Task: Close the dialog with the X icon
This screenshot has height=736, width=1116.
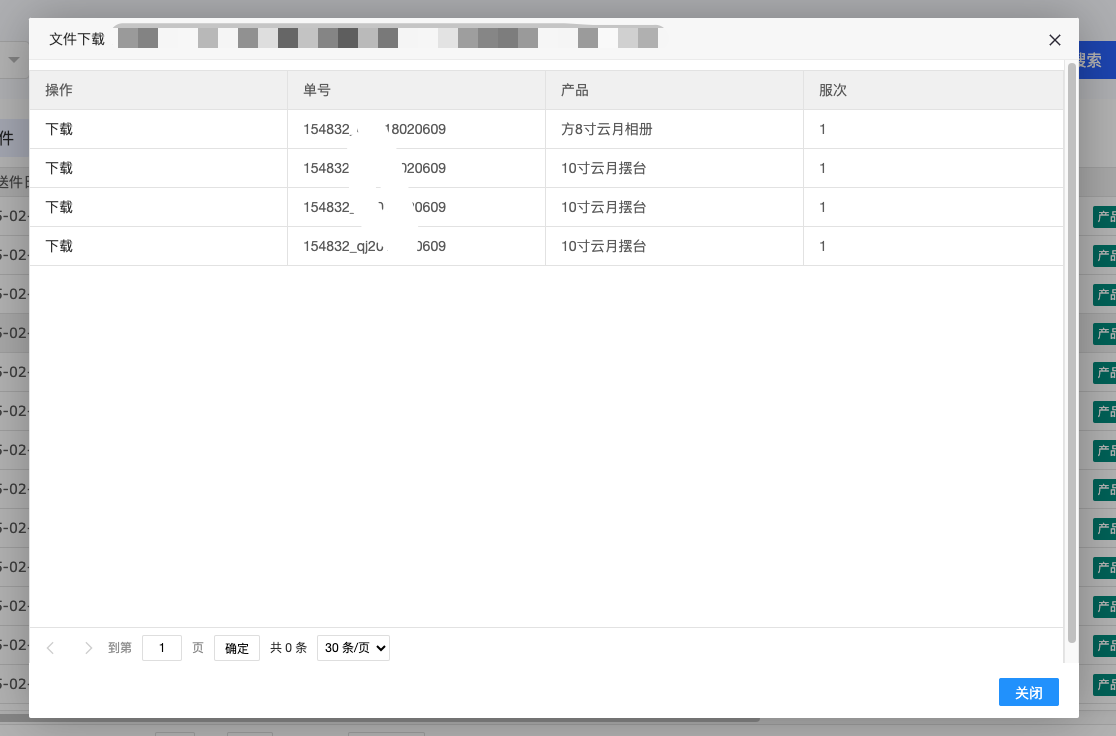Action: coord(1054,40)
